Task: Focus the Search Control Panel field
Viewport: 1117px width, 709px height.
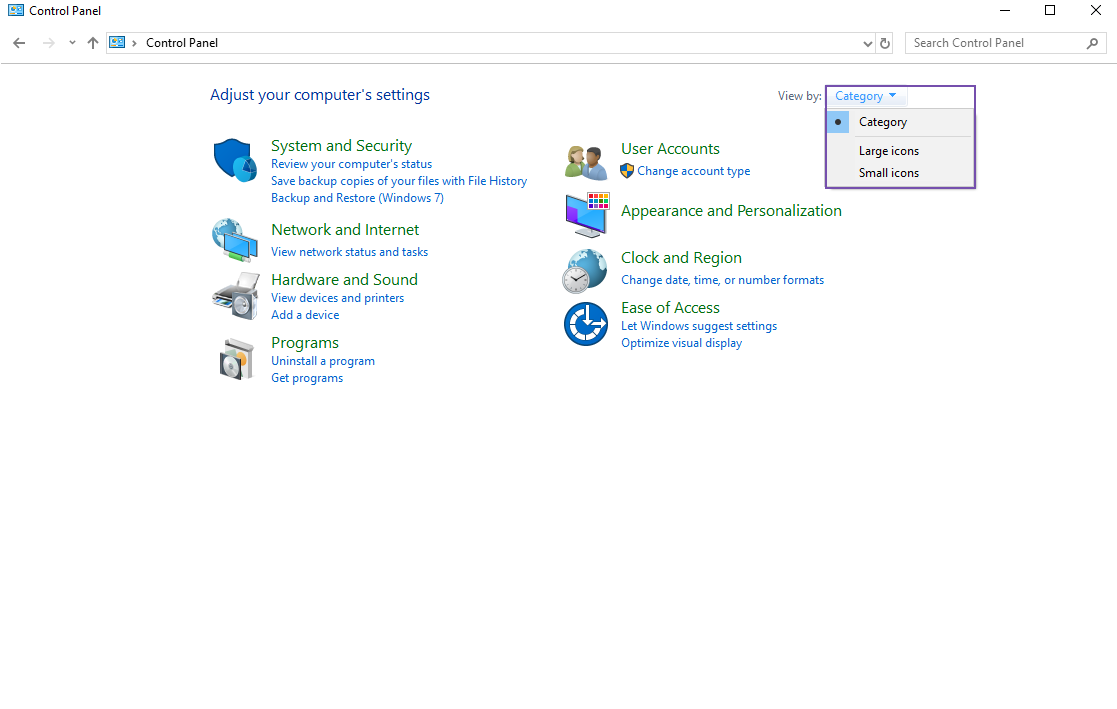Action: point(1005,43)
